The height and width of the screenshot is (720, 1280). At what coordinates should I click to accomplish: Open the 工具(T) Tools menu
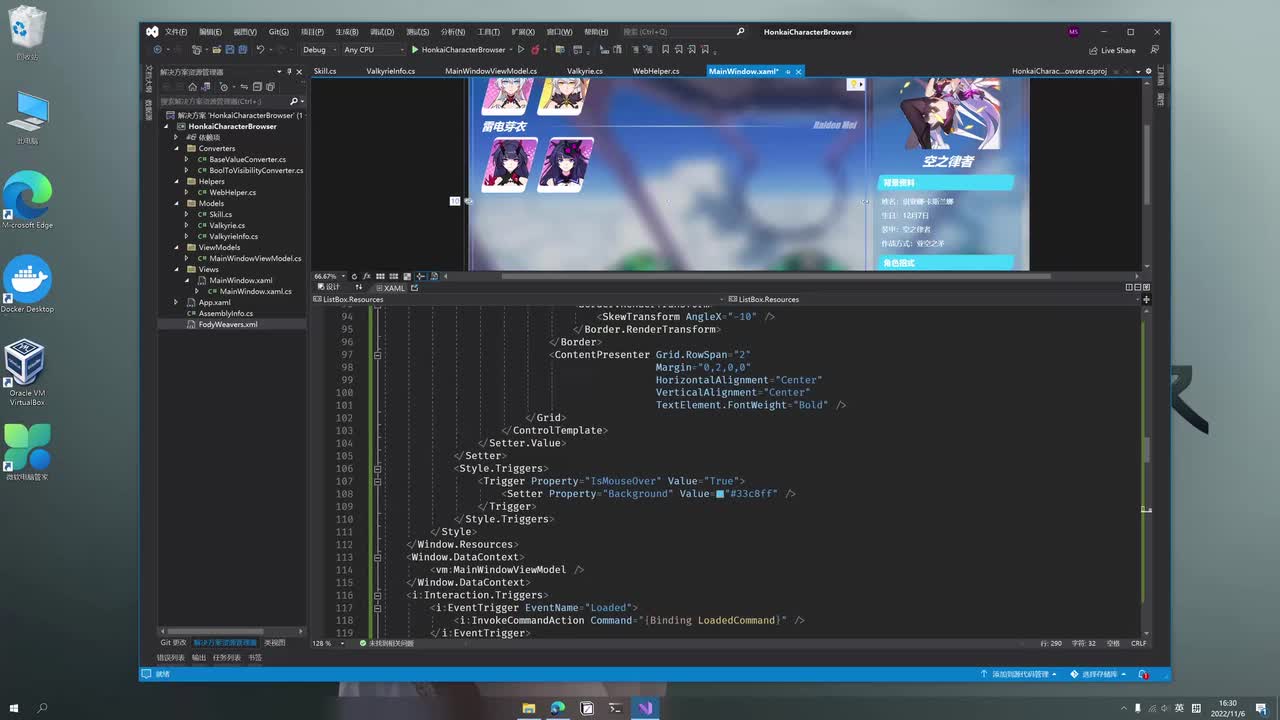(x=488, y=32)
